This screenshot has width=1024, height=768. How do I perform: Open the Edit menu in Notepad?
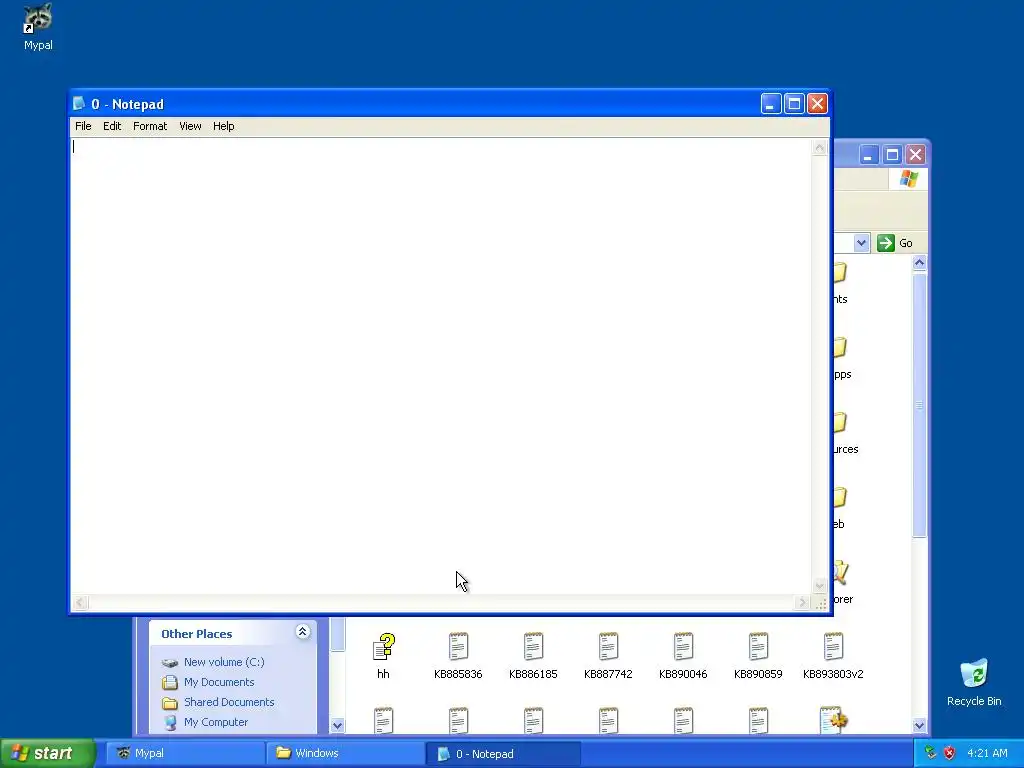click(112, 126)
